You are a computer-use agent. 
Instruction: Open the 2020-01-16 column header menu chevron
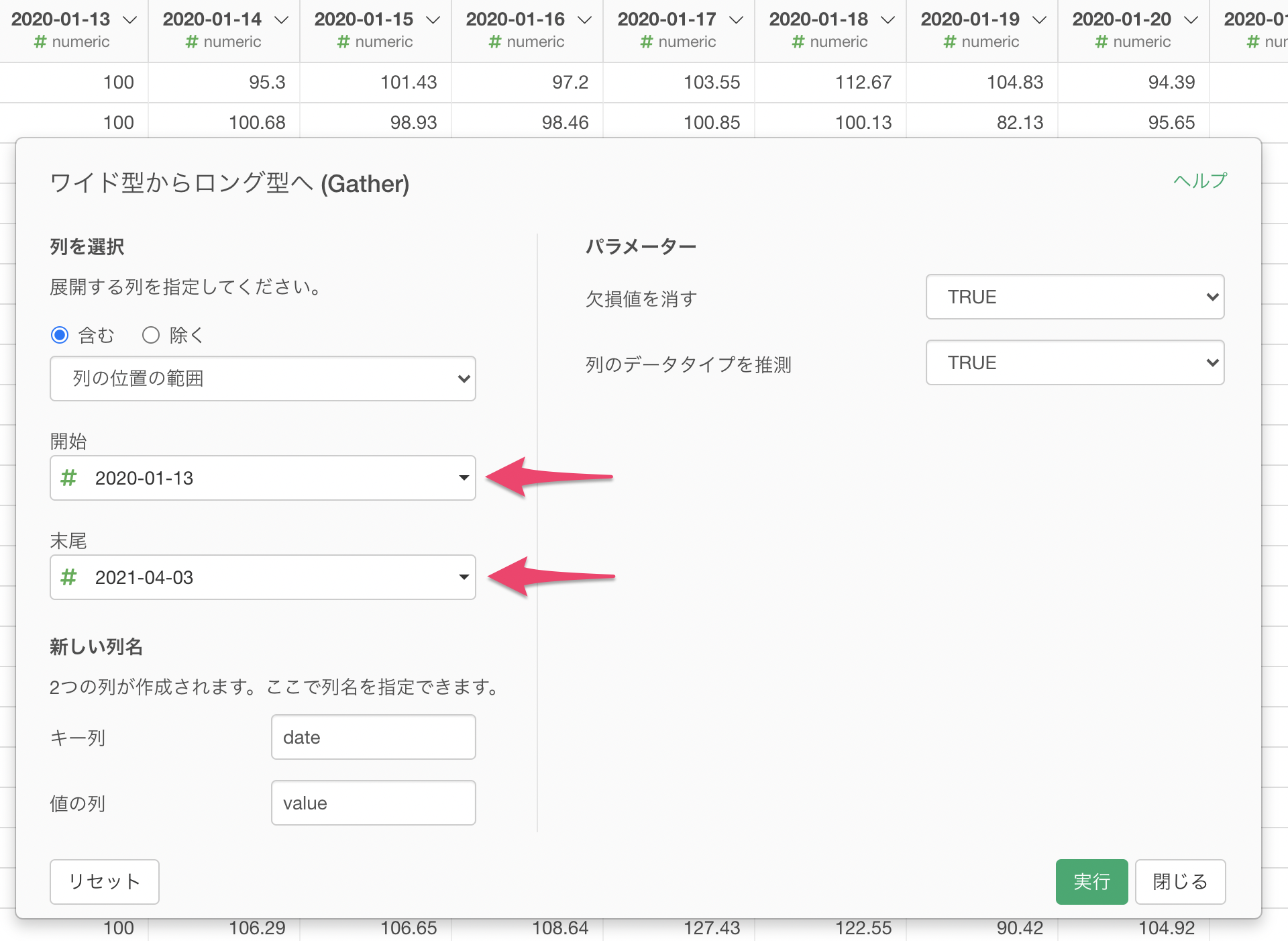click(585, 20)
